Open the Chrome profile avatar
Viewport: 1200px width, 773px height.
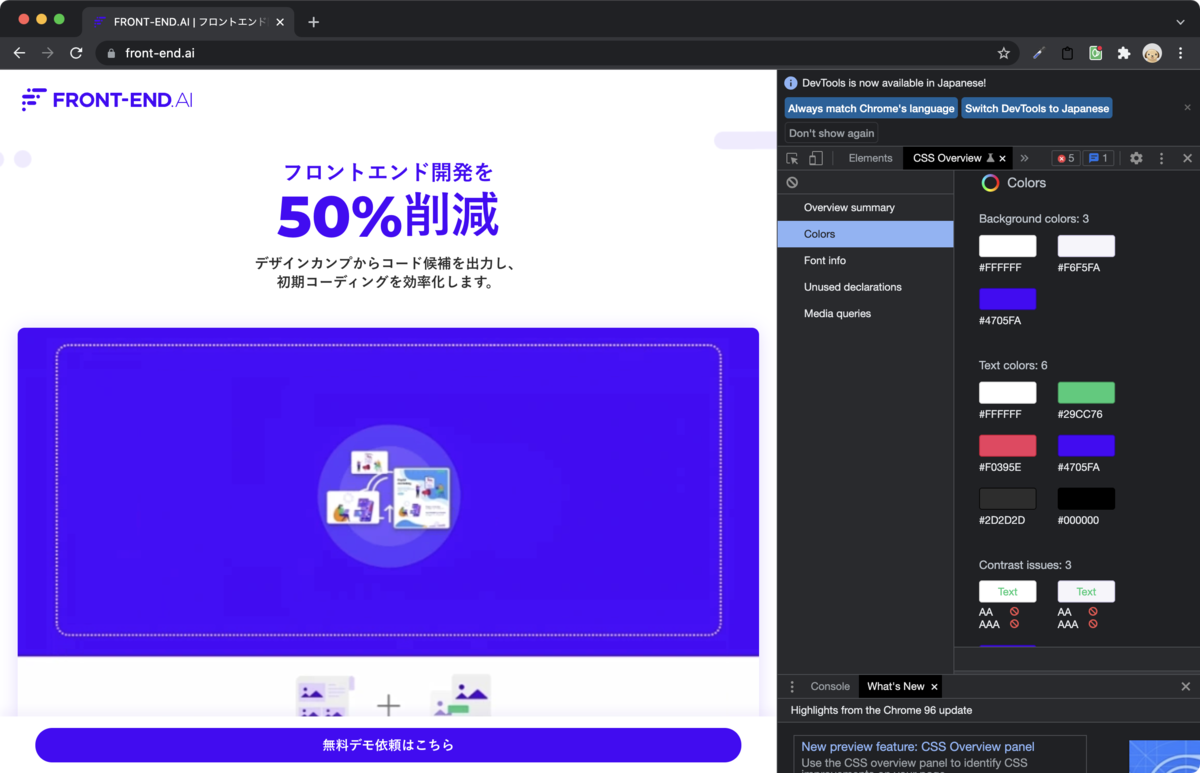(1153, 53)
